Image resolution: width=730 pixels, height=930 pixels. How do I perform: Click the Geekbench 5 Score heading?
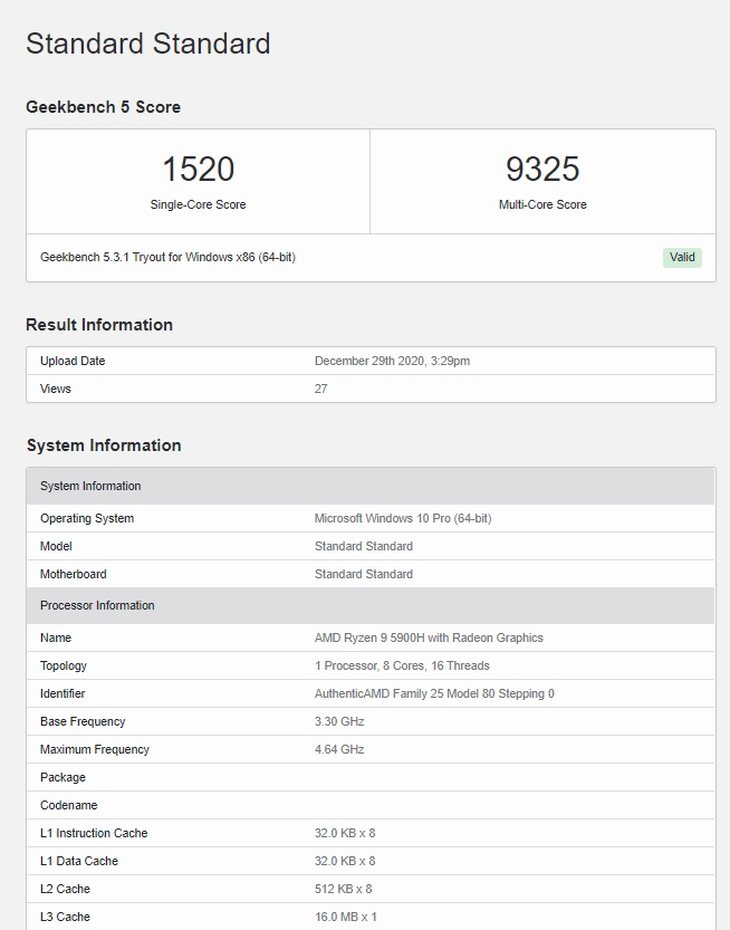coord(103,107)
